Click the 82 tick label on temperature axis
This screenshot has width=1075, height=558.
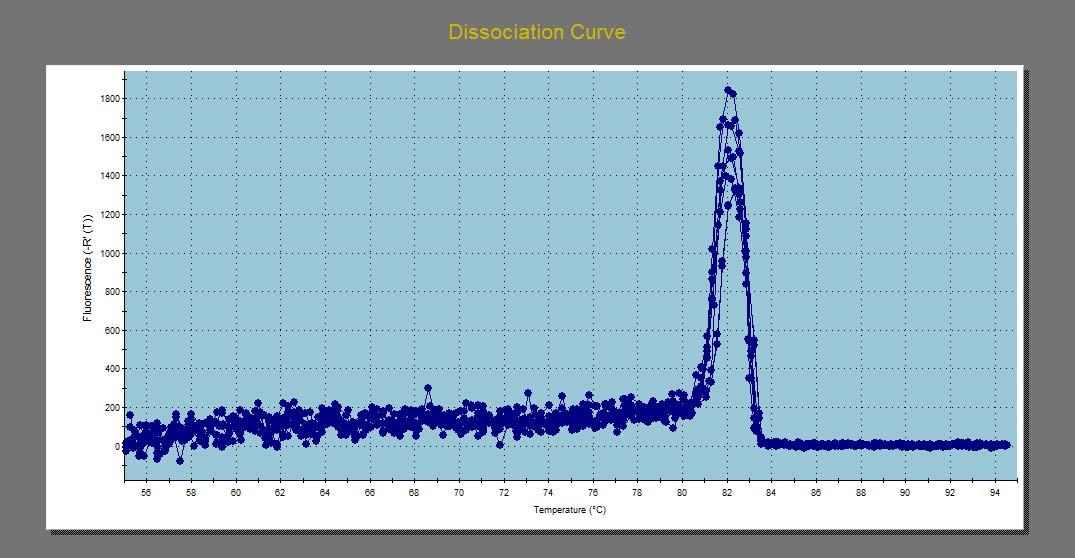(727, 492)
